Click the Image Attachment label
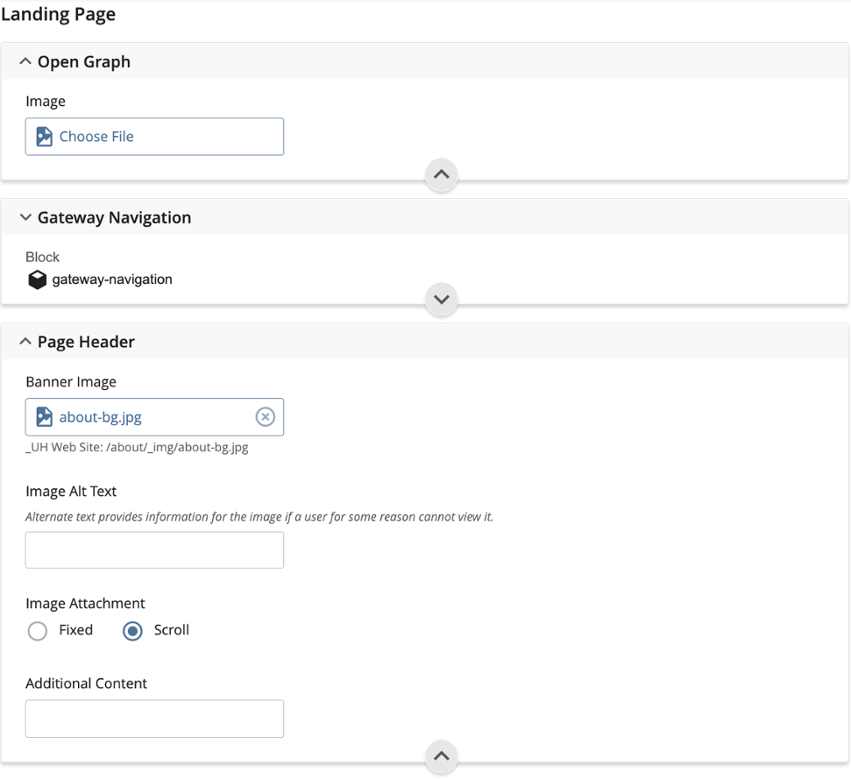This screenshot has height=779, width=851. [85, 604]
